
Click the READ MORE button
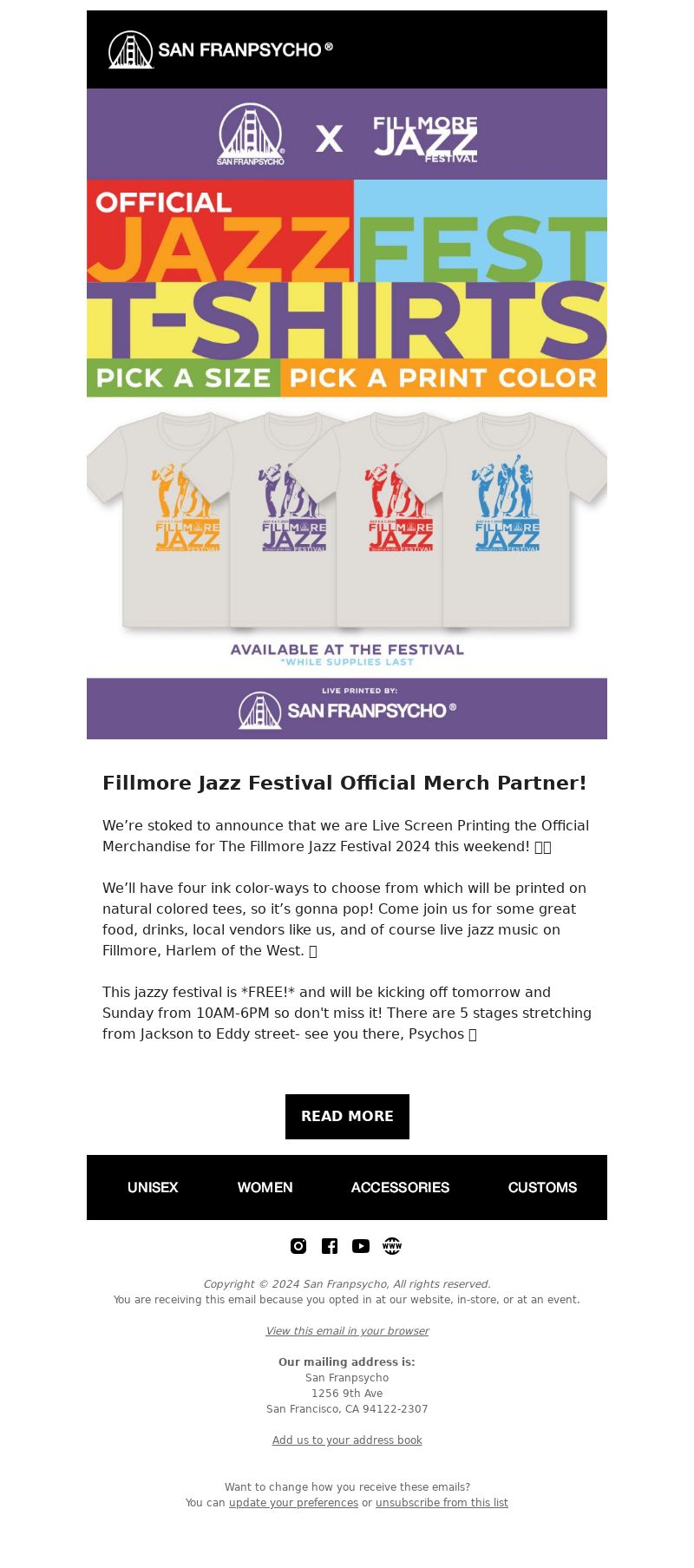(x=347, y=1116)
